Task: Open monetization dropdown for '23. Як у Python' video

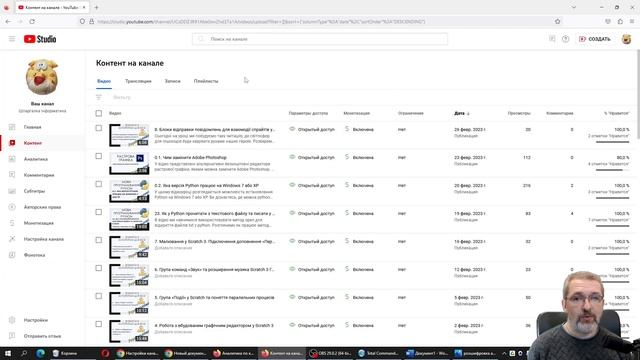Action: pos(359,213)
